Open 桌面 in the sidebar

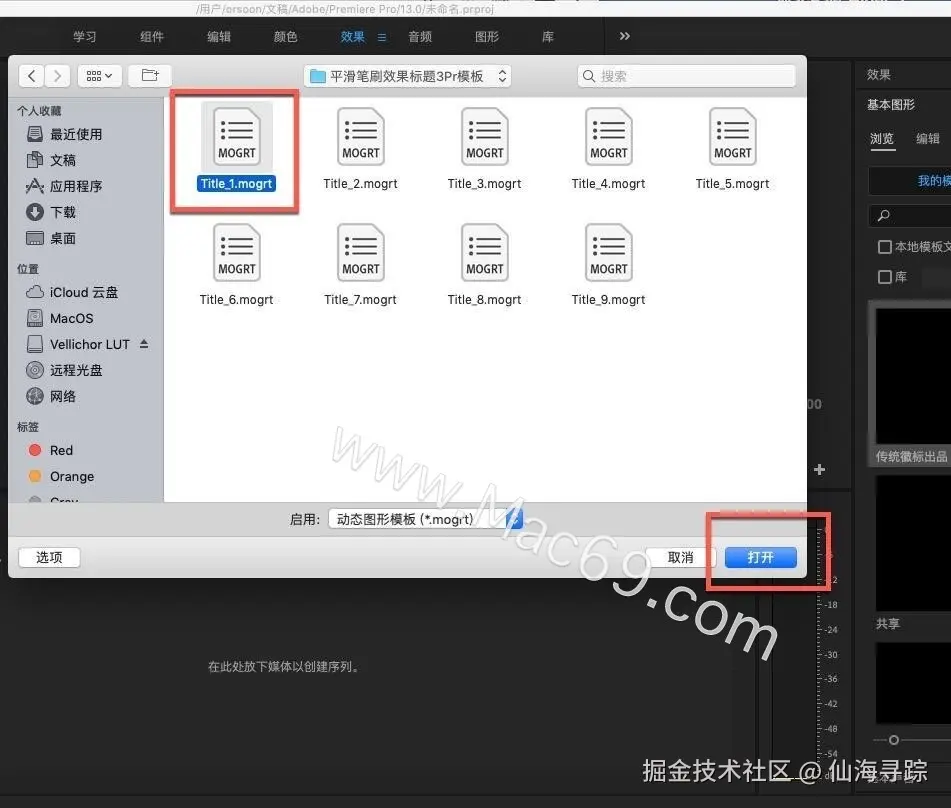point(52,238)
